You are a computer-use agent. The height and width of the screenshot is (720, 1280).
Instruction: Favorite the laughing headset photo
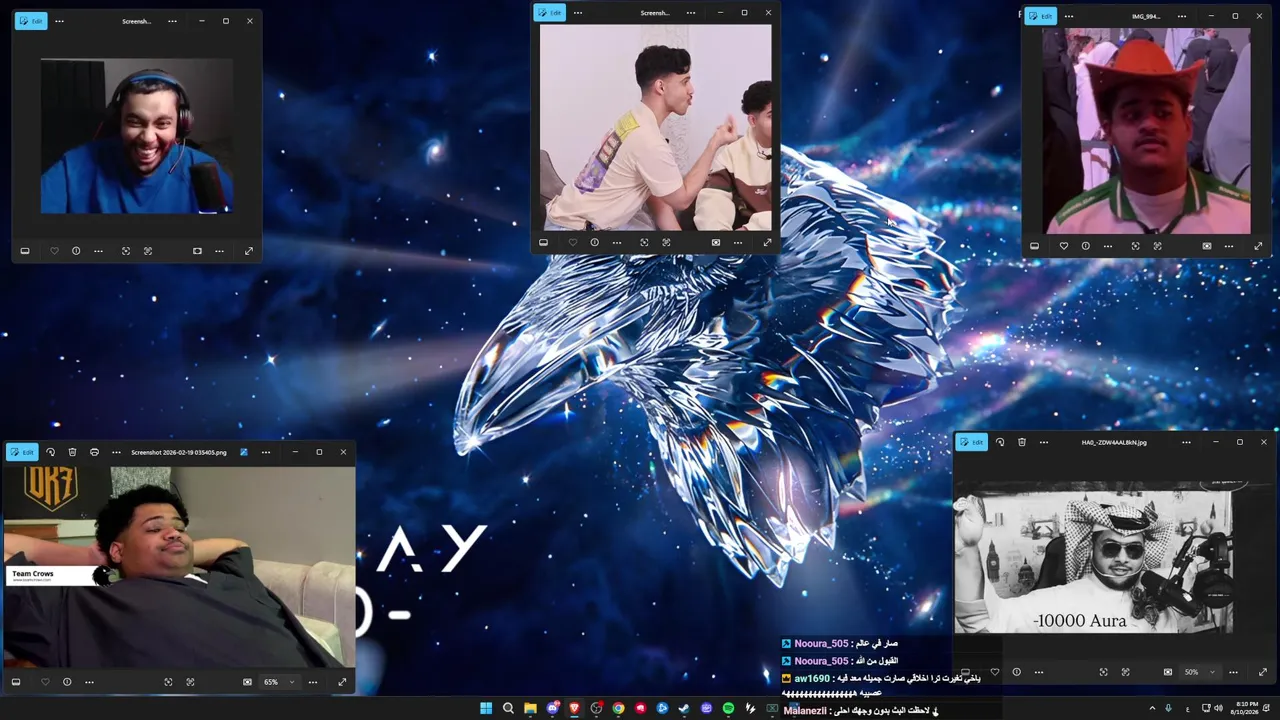coord(54,251)
